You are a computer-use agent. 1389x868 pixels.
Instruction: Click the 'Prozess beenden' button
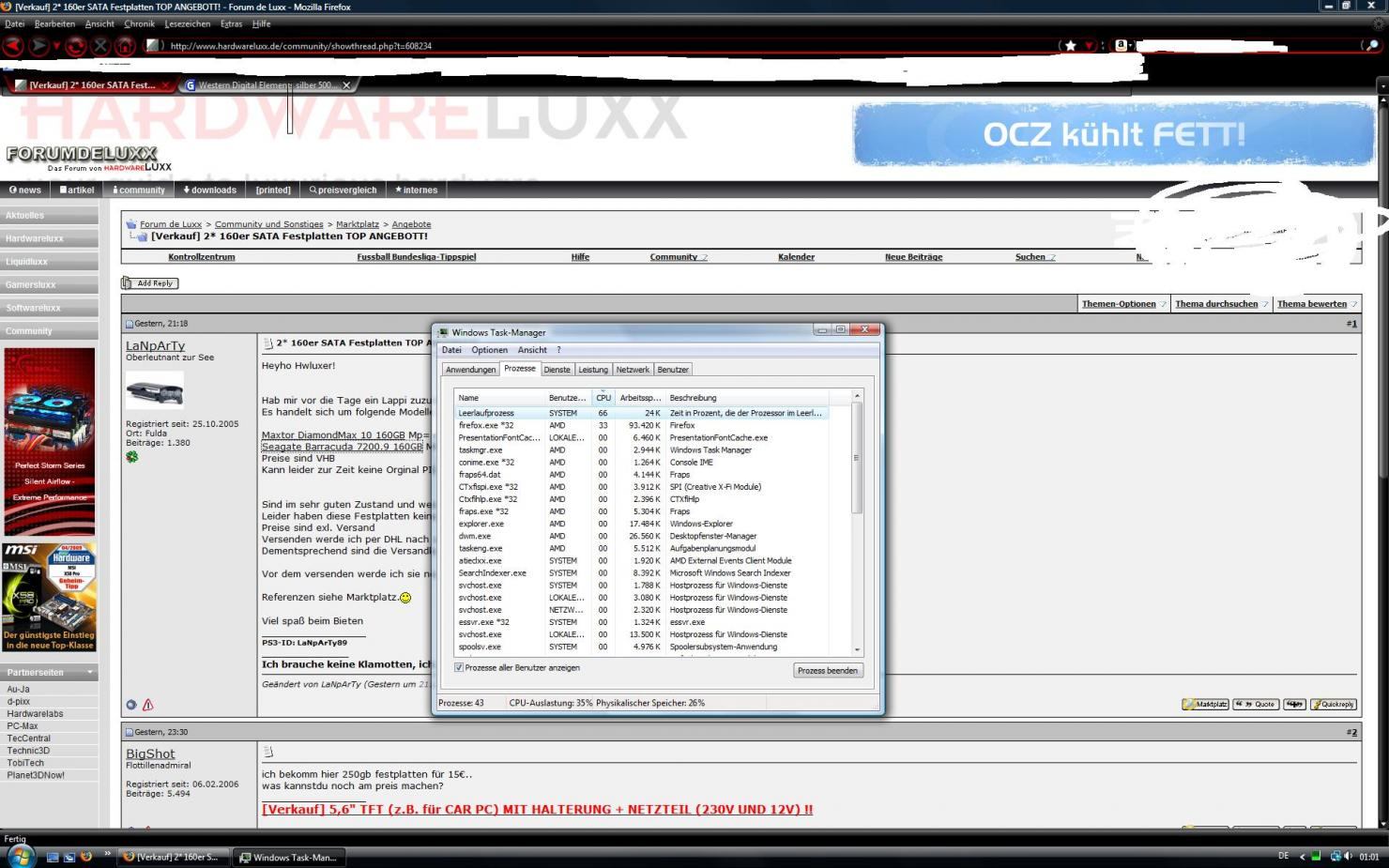828,671
